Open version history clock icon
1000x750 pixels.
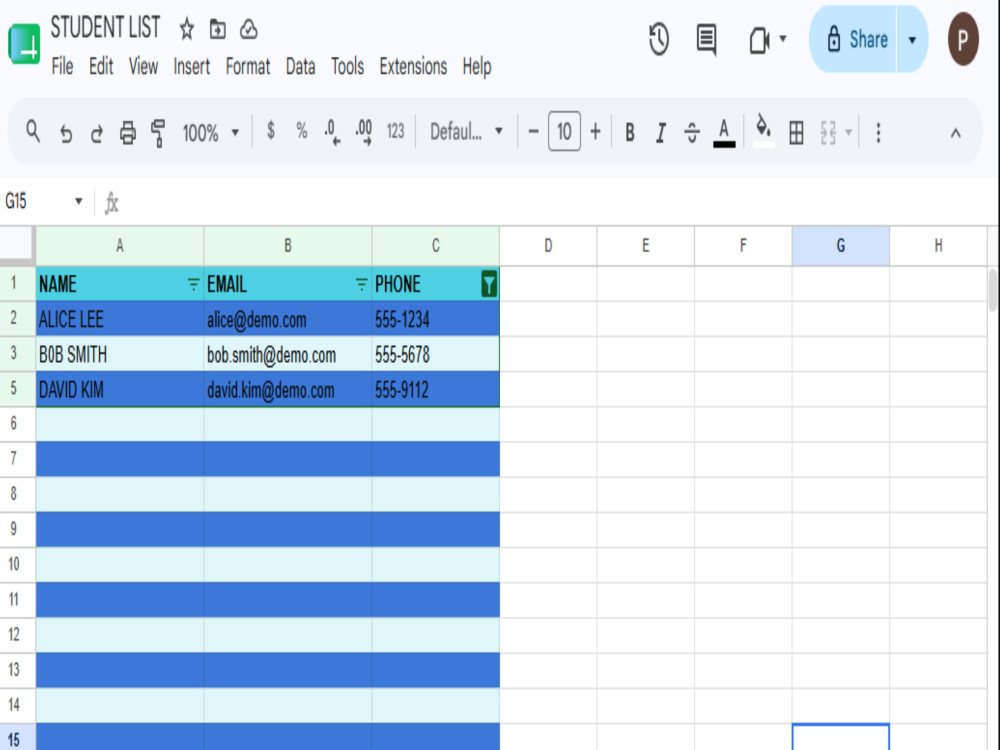tap(659, 40)
